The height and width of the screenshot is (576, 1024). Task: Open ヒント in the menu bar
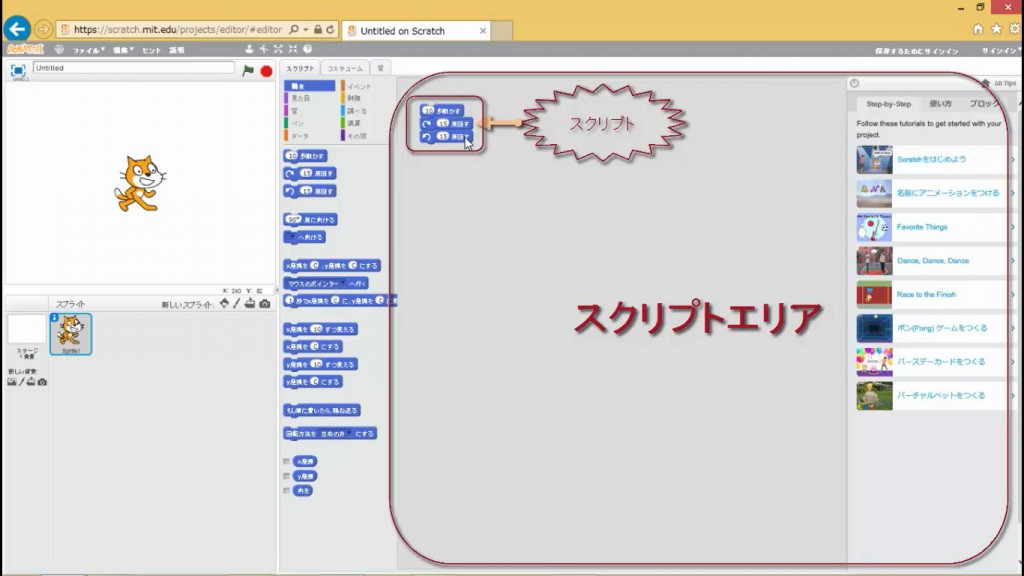(152, 50)
